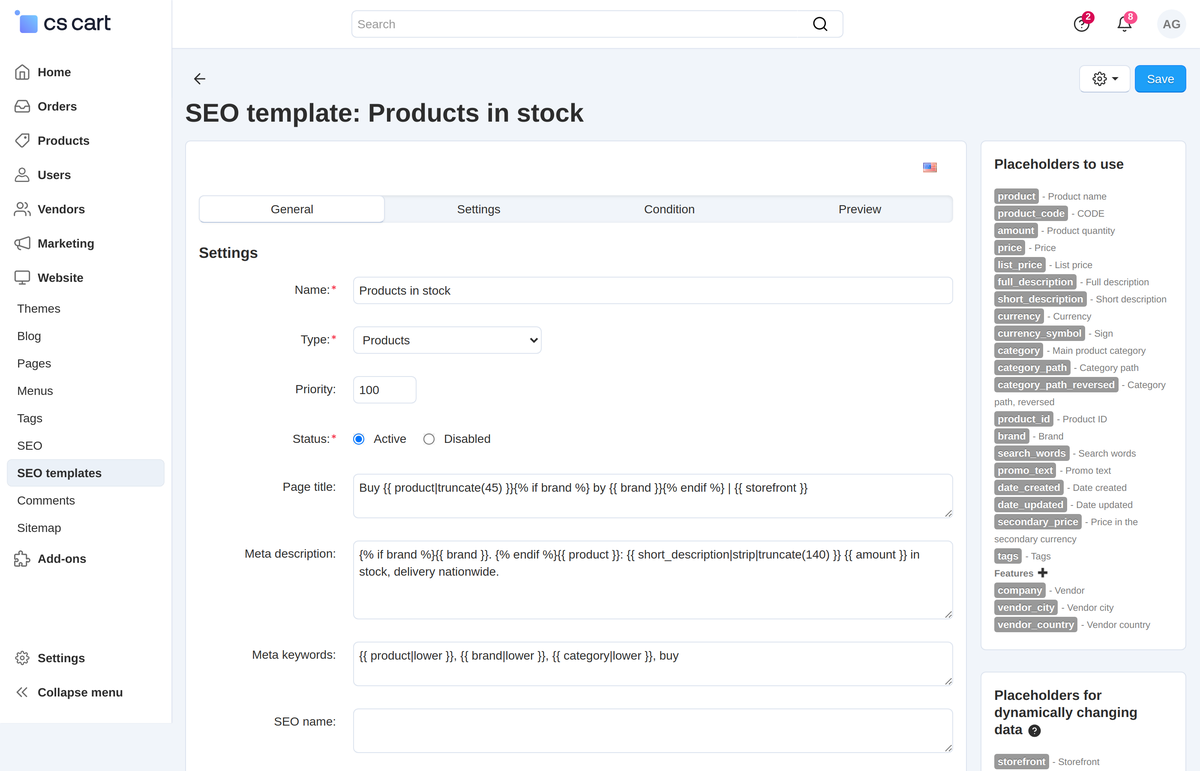
Task: Insert the search_words placeholder tag
Action: [x=1032, y=453]
